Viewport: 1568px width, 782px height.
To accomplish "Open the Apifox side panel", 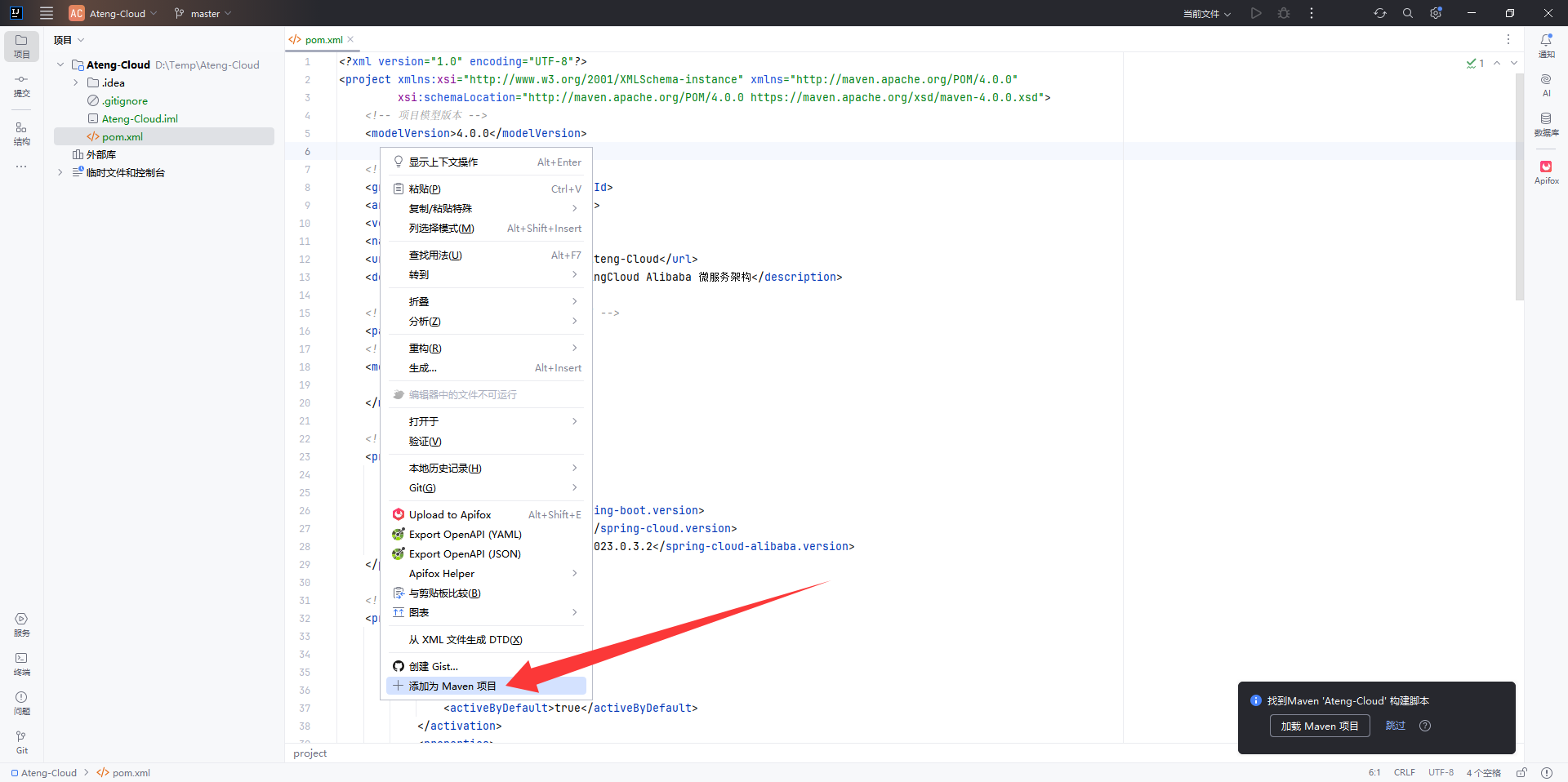I will click(1546, 171).
